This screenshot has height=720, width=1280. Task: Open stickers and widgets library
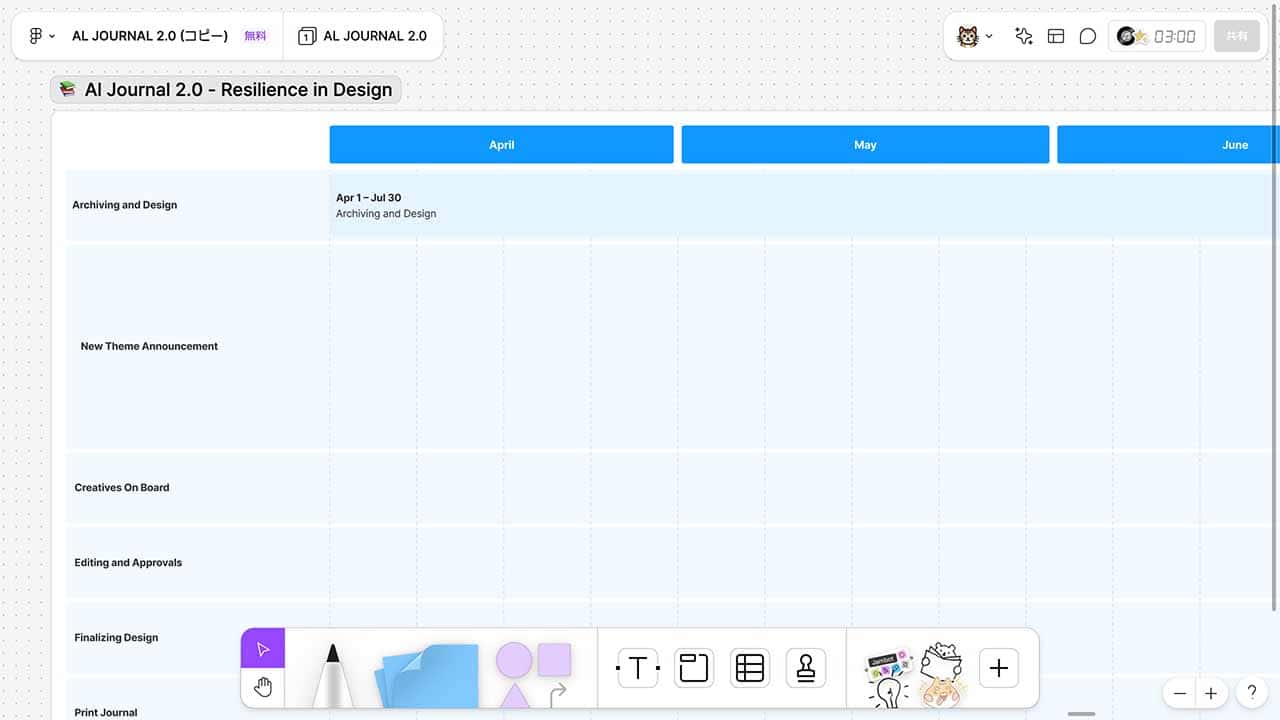tap(913, 674)
